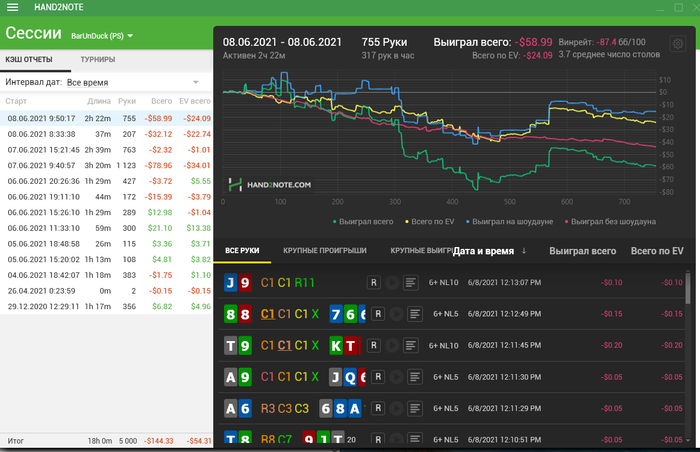
Task: Play the A6 hand replay
Action: coord(396,408)
